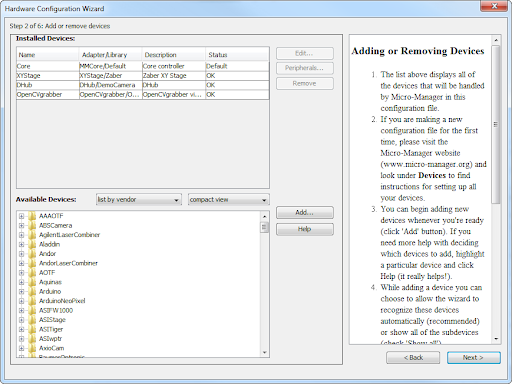Click the ASITiger folder icon
Screen dimensions: 512x384
coord(32,329)
